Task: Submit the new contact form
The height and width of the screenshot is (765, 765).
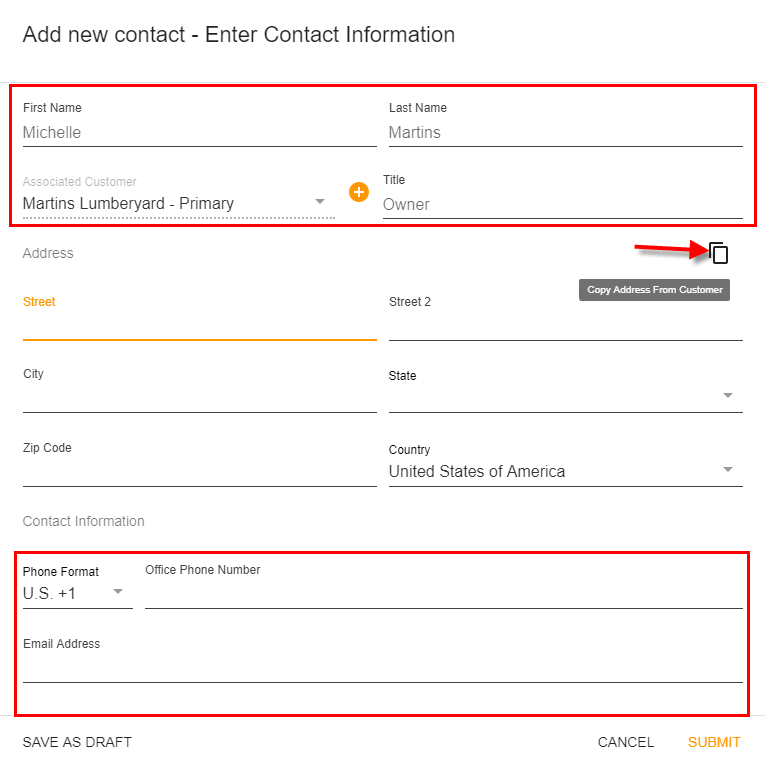Action: point(714,742)
